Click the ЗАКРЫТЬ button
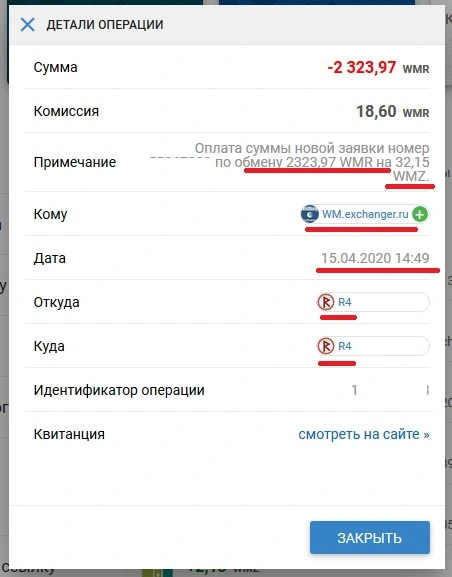Screen dimensions: 452x577 click(370, 538)
